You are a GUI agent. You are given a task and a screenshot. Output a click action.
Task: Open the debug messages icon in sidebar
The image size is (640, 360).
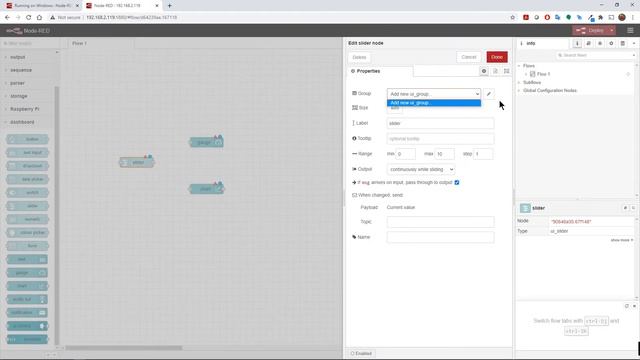click(600, 43)
